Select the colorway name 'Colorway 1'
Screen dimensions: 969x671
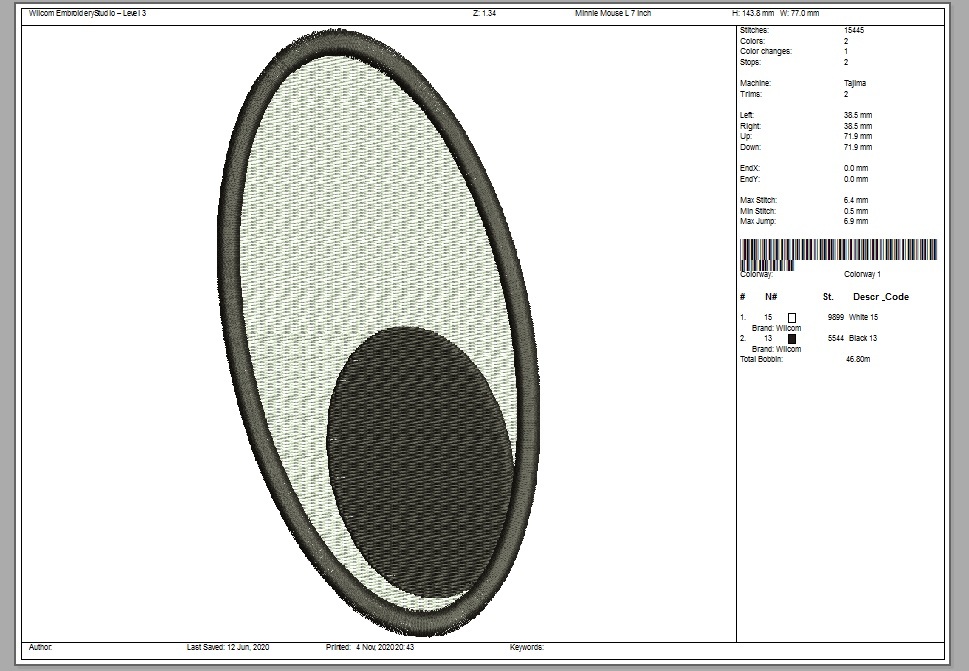(x=863, y=274)
